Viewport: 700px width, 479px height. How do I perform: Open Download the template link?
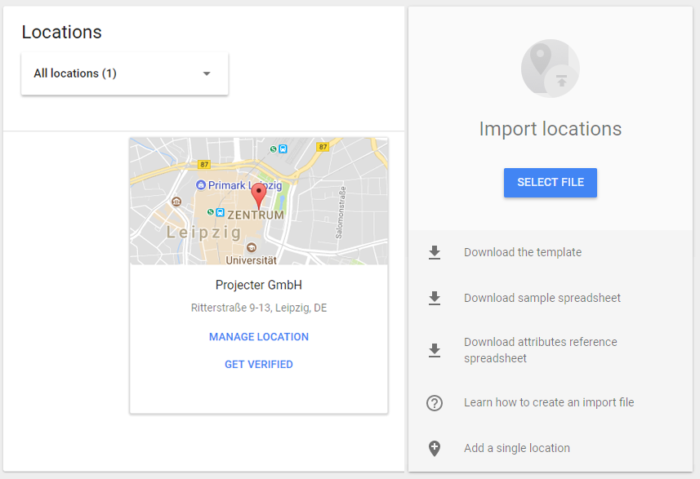coord(522,252)
